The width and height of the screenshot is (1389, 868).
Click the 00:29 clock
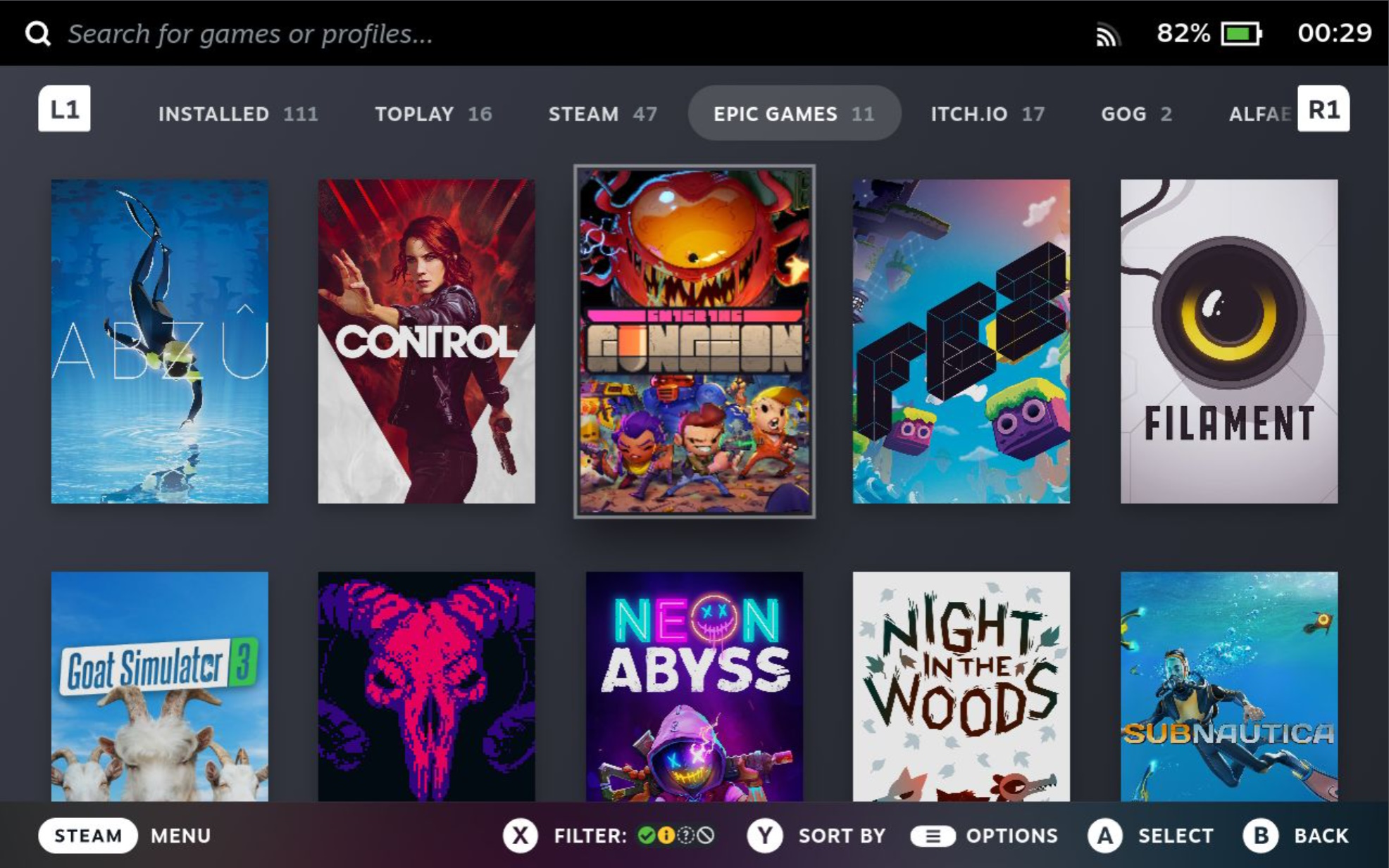pos(1334,33)
